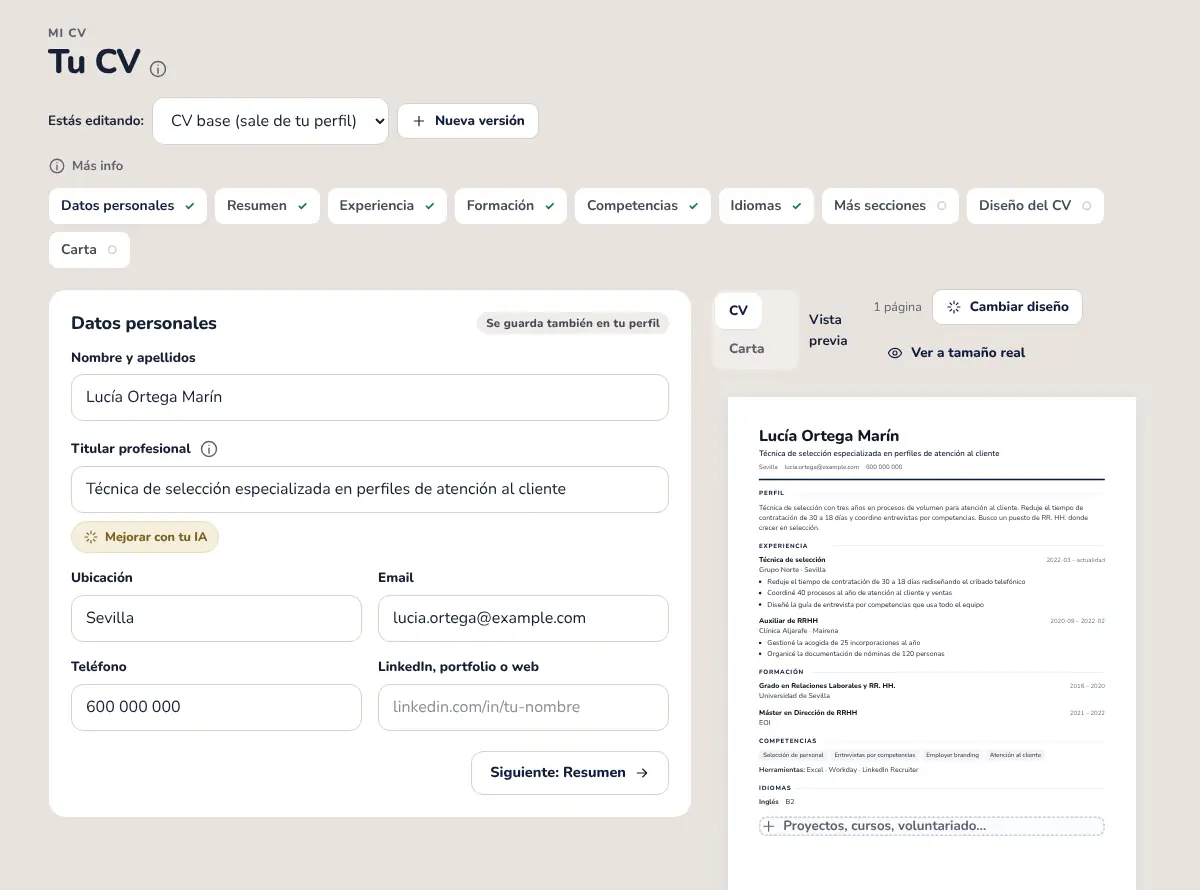The height and width of the screenshot is (890, 1200).
Task: Switch preview to Carta toggle
Action: click(746, 348)
